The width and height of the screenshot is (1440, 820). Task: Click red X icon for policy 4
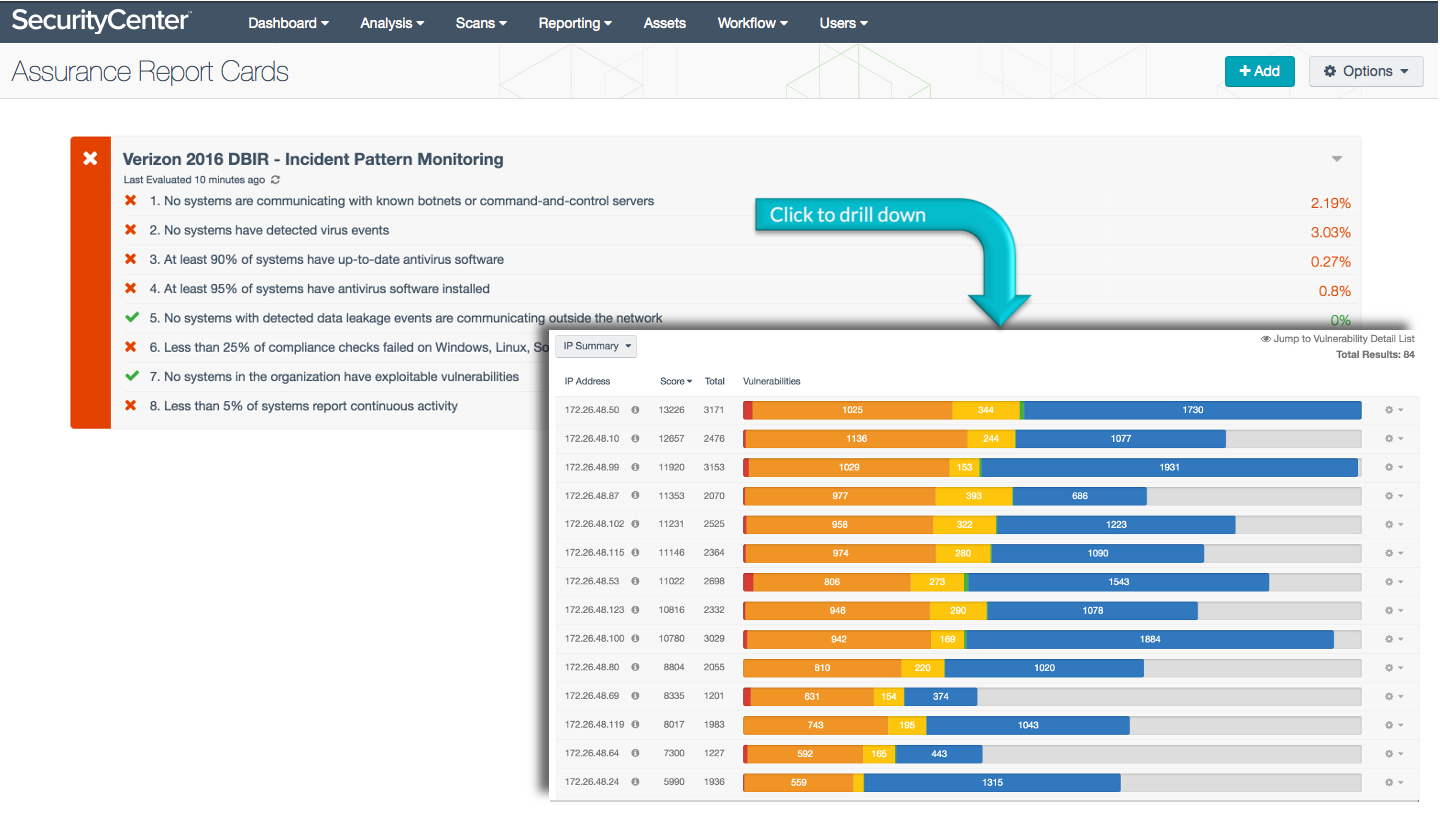point(130,288)
